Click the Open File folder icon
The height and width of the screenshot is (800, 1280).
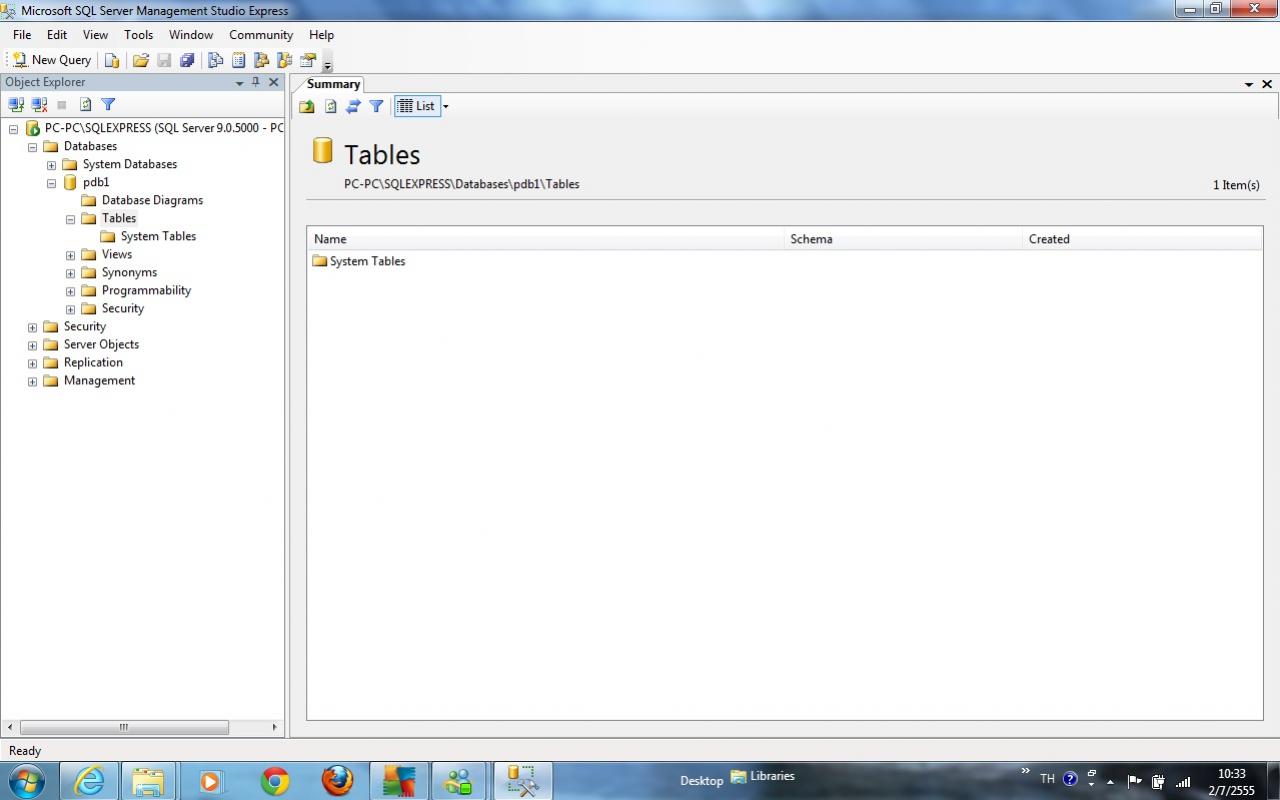pos(141,60)
